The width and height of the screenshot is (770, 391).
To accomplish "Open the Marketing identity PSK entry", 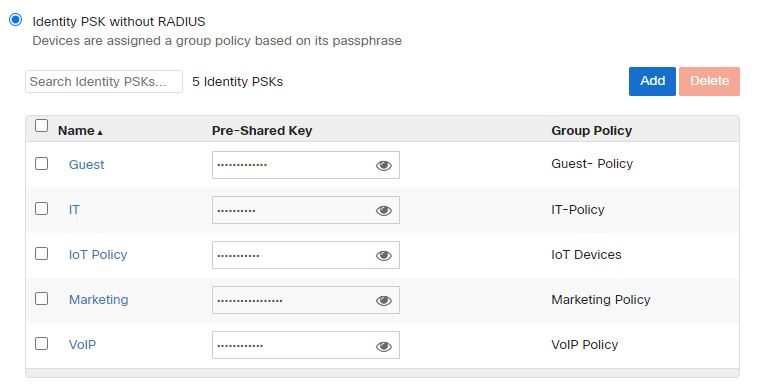I will point(99,300).
